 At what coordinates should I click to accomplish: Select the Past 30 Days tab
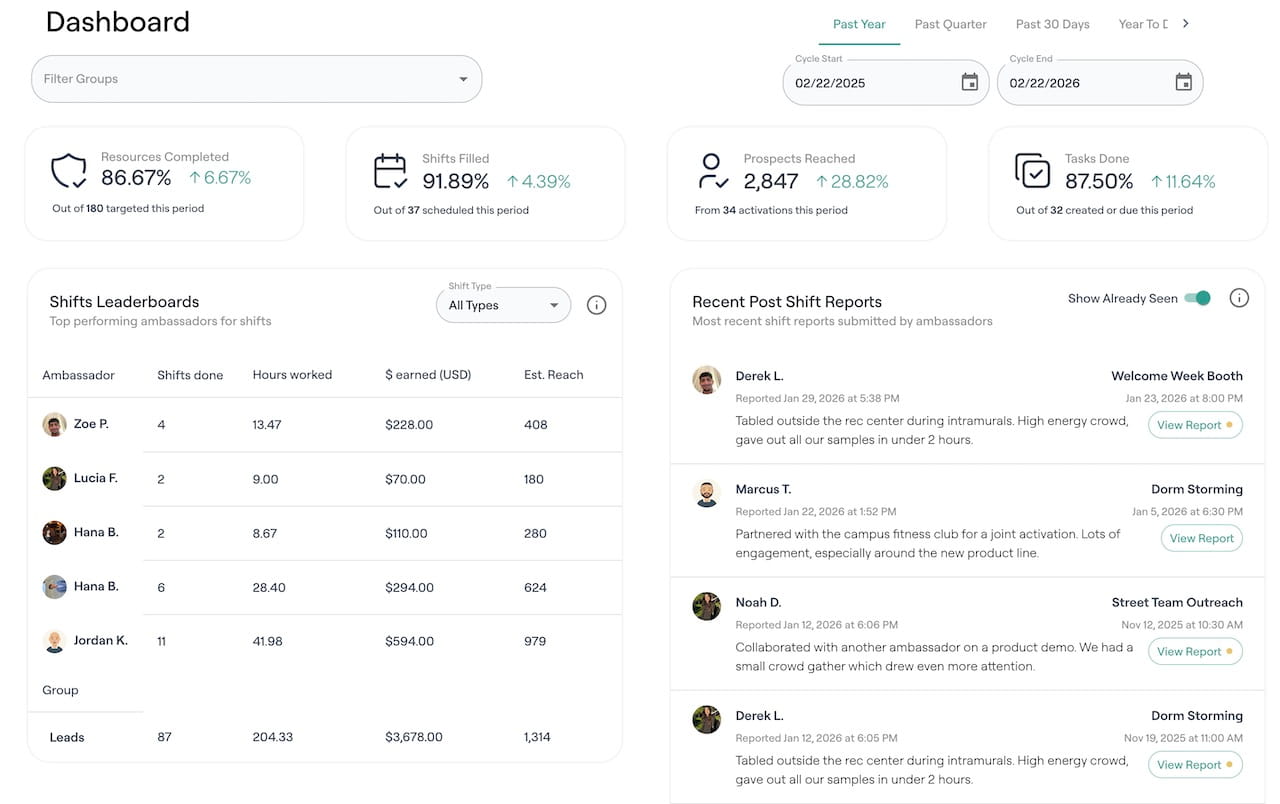click(1052, 24)
